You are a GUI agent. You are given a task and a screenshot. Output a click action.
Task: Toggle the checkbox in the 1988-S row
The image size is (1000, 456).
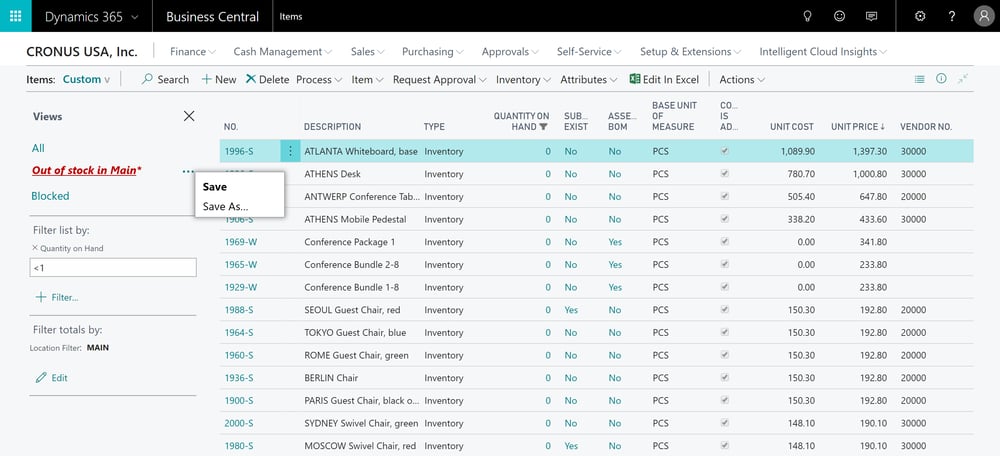click(724, 309)
